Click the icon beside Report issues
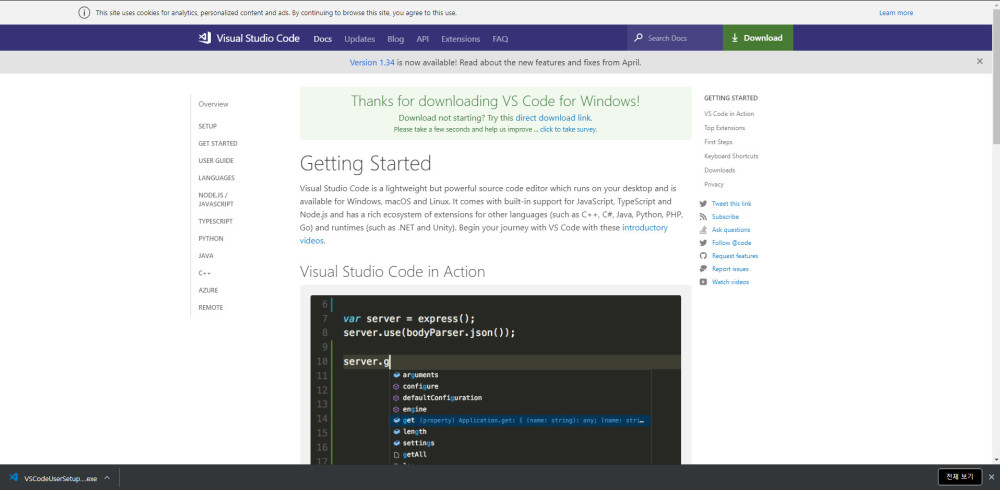The height and width of the screenshot is (490, 1000). pos(703,269)
